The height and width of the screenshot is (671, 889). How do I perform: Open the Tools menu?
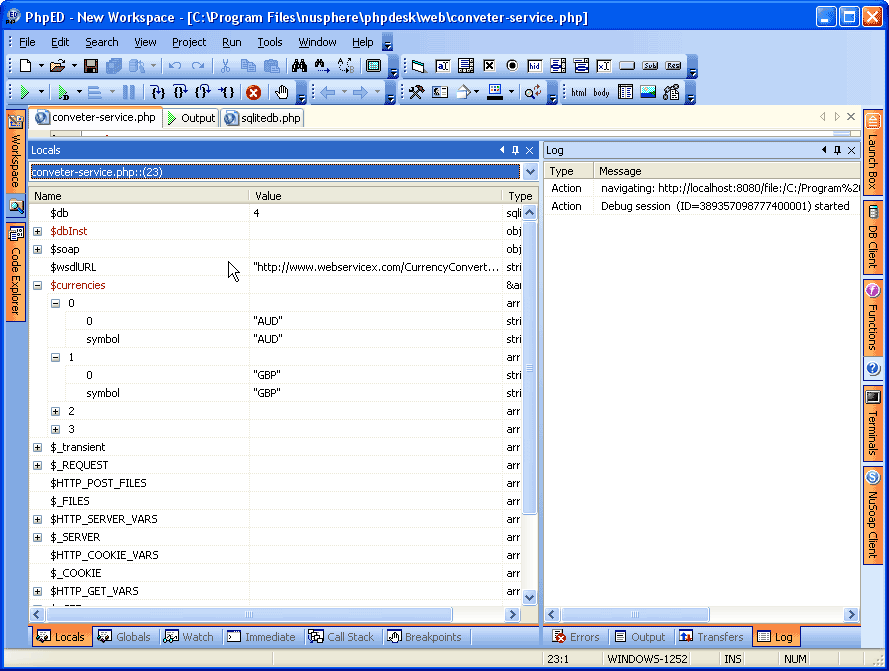point(270,42)
